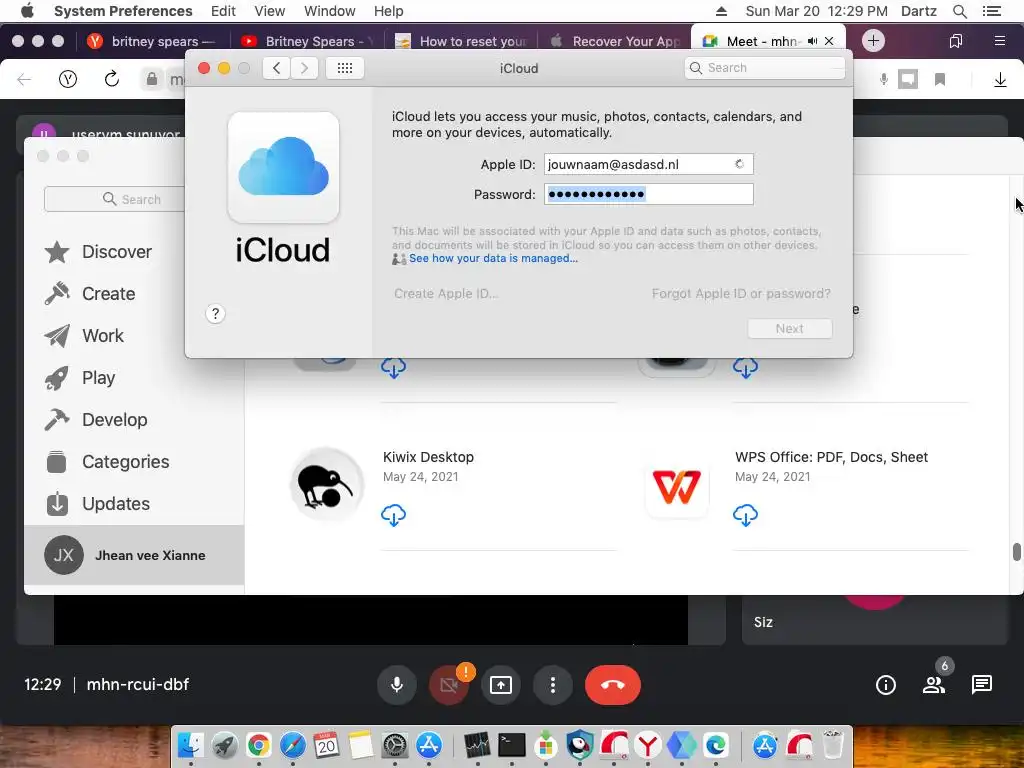This screenshot has height=768, width=1024.
Task: Switch to the 'Recover Your App' tab
Action: (x=616, y=41)
